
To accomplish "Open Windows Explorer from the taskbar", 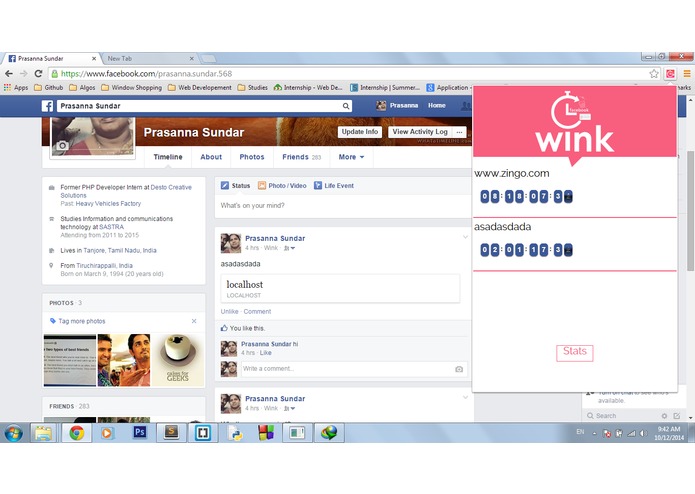I will tap(43, 433).
